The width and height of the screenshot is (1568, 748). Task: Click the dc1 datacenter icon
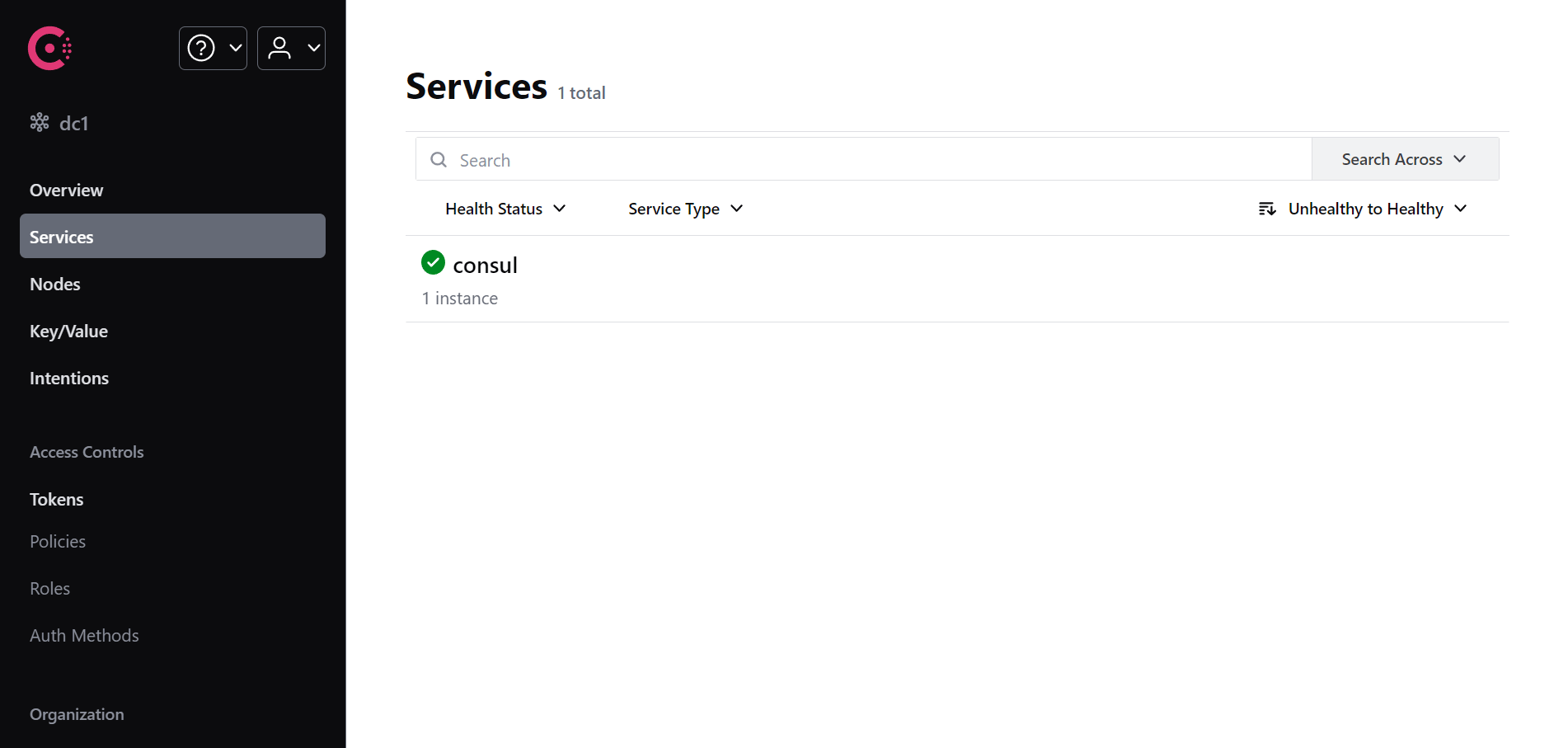point(38,121)
